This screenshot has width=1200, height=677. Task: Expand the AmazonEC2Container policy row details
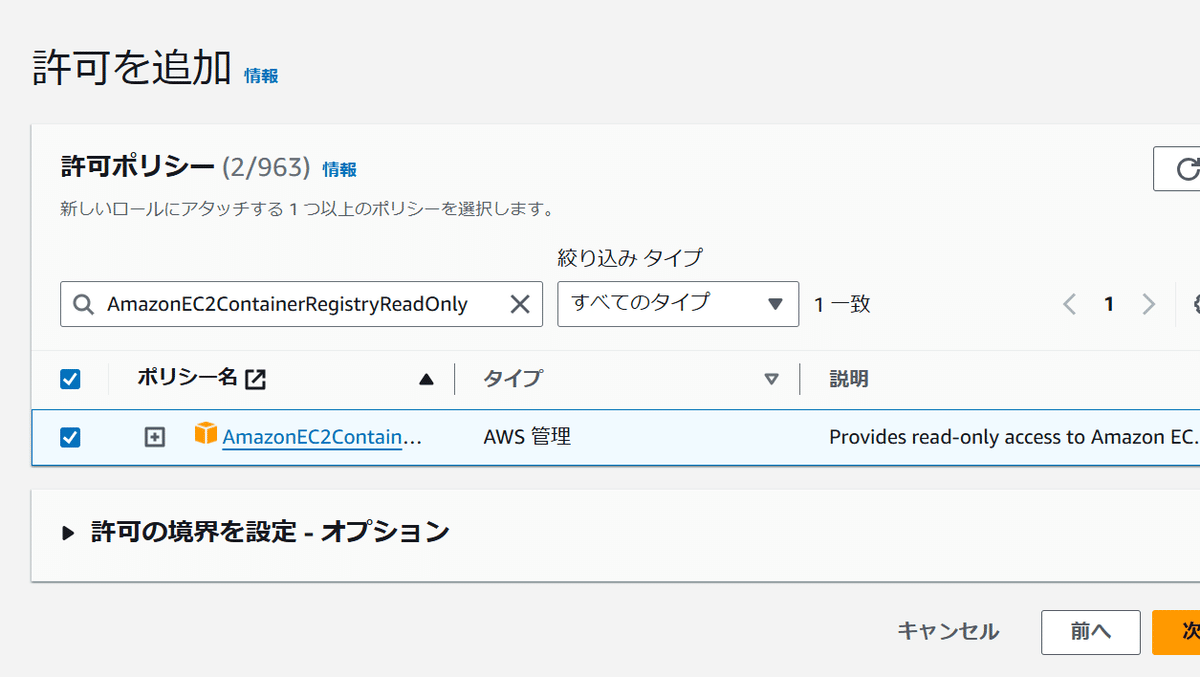click(154, 437)
